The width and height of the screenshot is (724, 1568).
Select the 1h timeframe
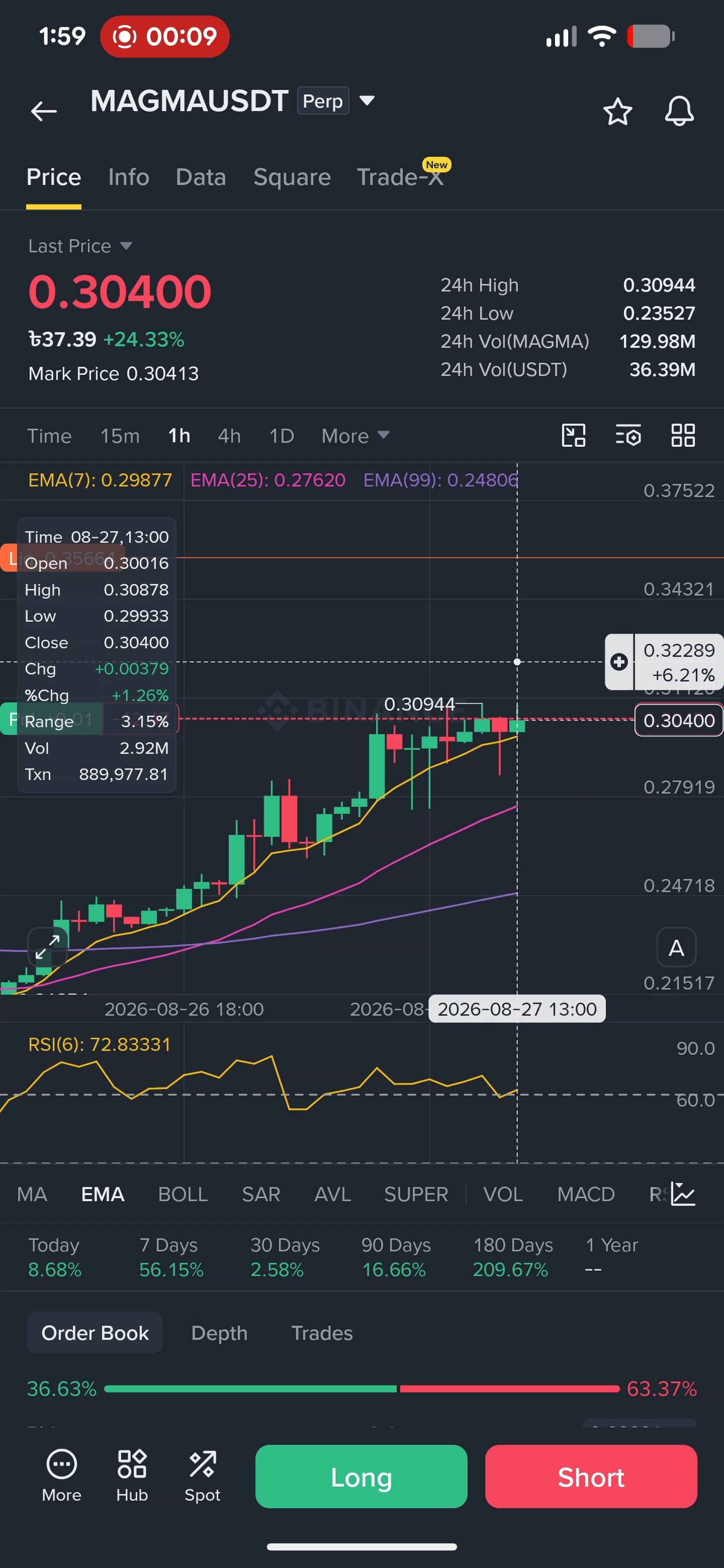(x=179, y=436)
